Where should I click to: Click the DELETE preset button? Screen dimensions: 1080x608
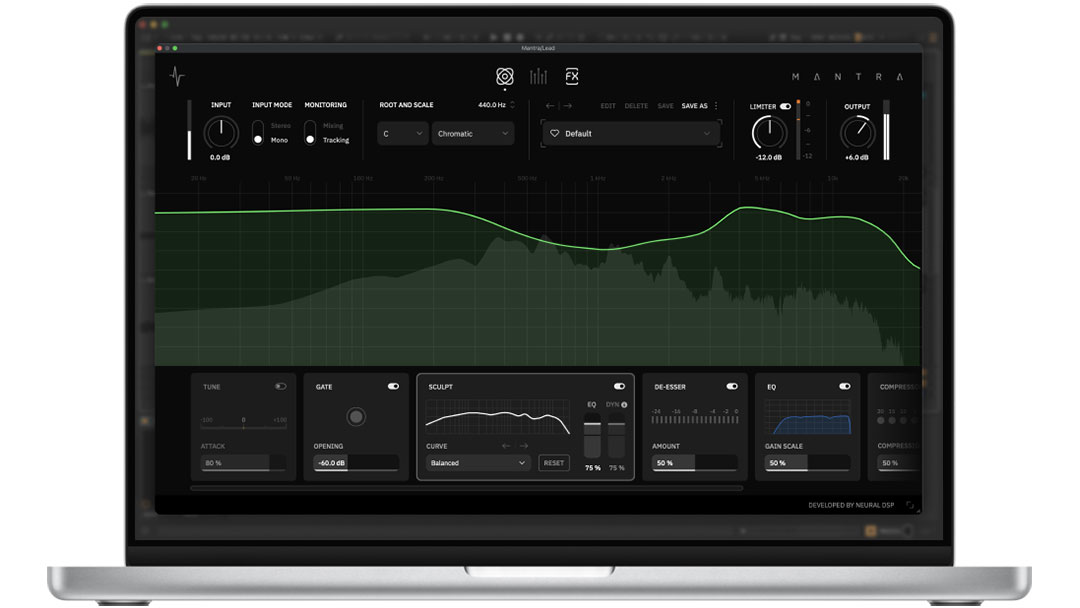(636, 106)
